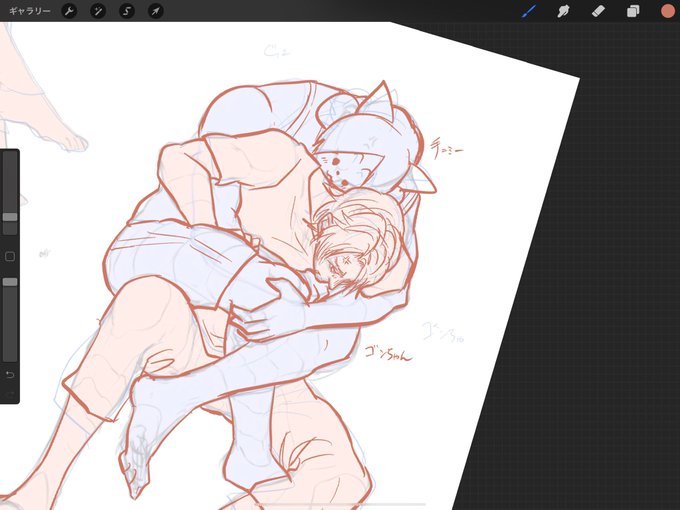Select the Brush tool
680x510 pixels.
coord(529,11)
